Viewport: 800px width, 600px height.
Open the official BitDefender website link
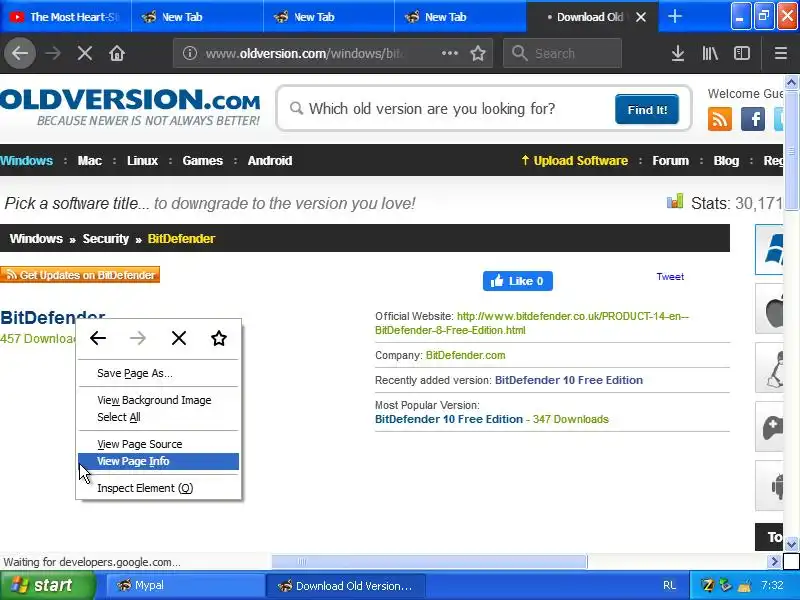pyautogui.click(x=532, y=323)
